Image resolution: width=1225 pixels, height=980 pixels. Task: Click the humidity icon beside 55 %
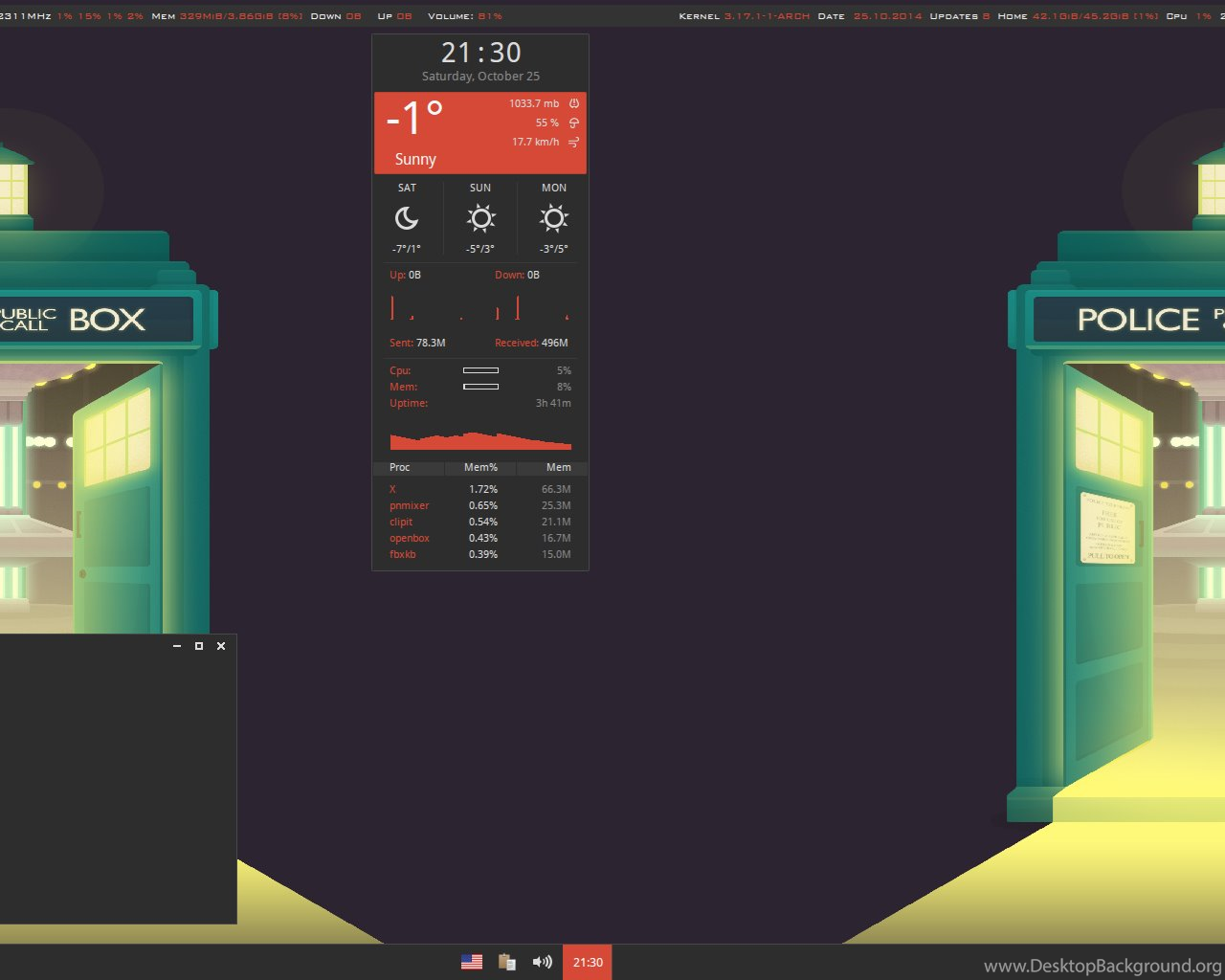coord(574,122)
